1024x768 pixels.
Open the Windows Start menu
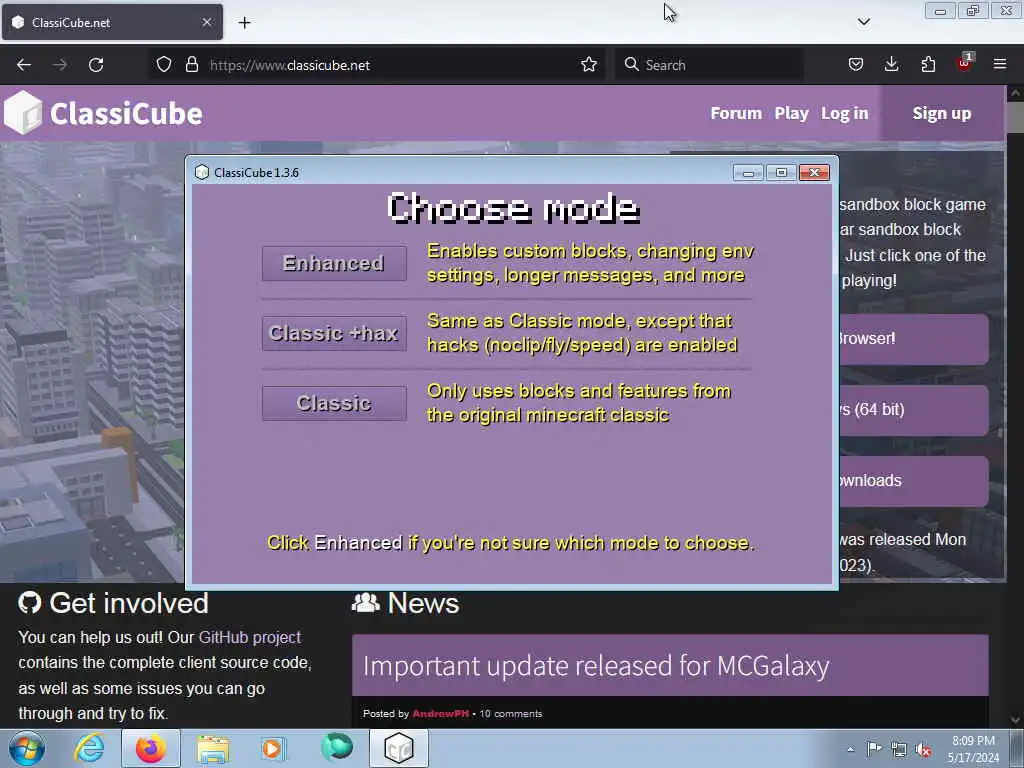26,748
